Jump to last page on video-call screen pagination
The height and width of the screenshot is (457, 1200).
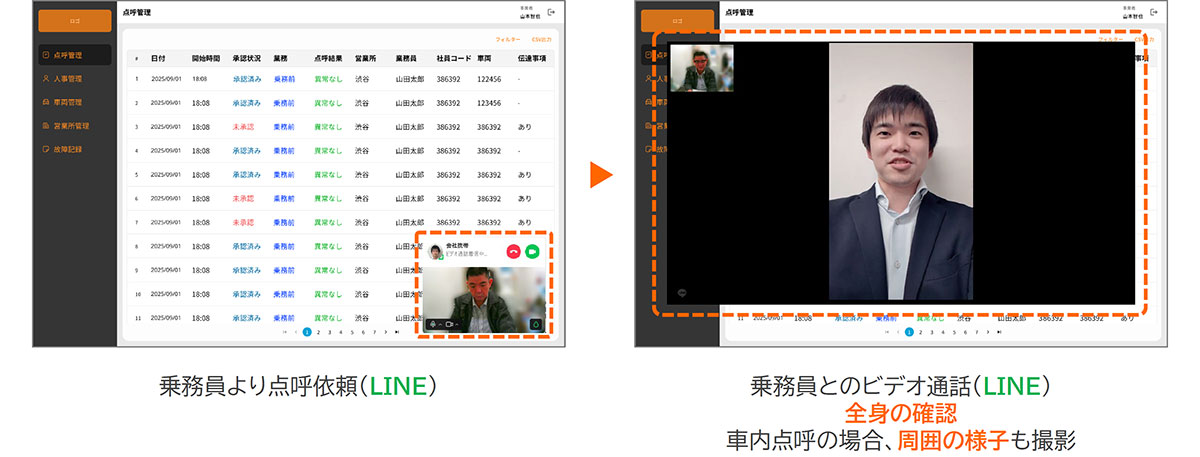999,331
